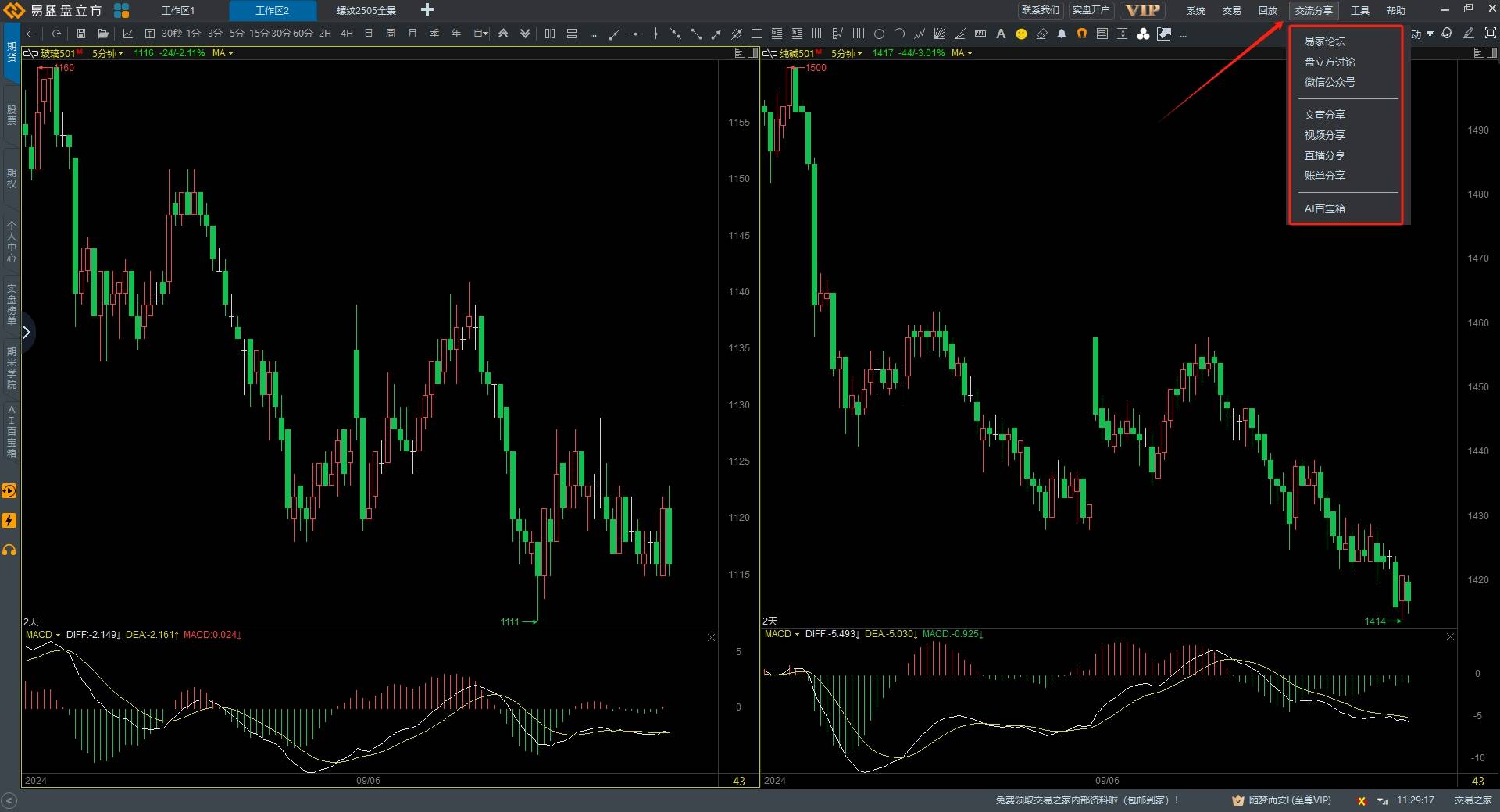Image resolution: width=1500 pixels, height=812 pixels.
Task: Click the fullscreen icon at far right of toolbar
Action: (x=1490, y=34)
